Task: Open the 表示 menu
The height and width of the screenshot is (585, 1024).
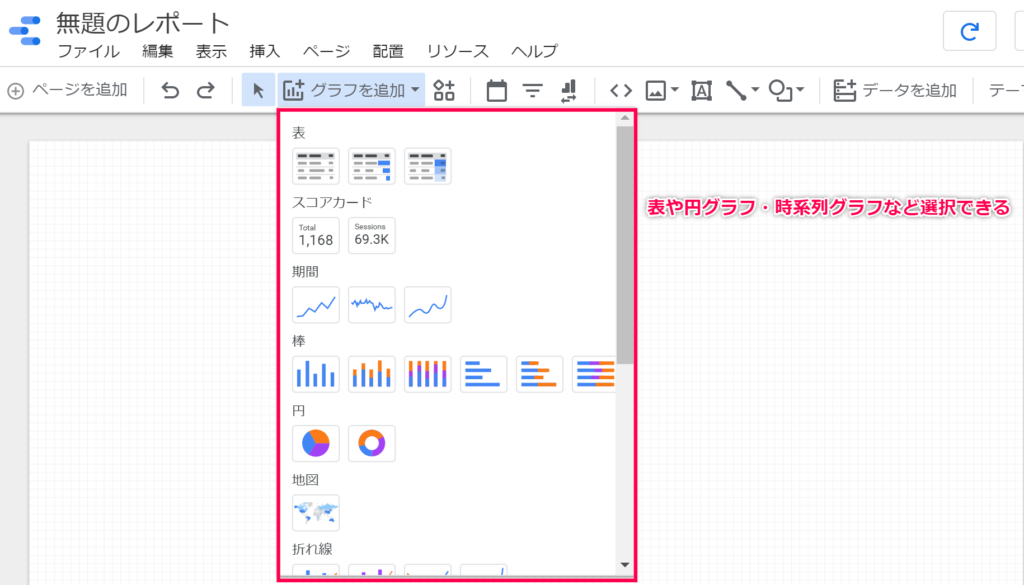Action: 211,51
